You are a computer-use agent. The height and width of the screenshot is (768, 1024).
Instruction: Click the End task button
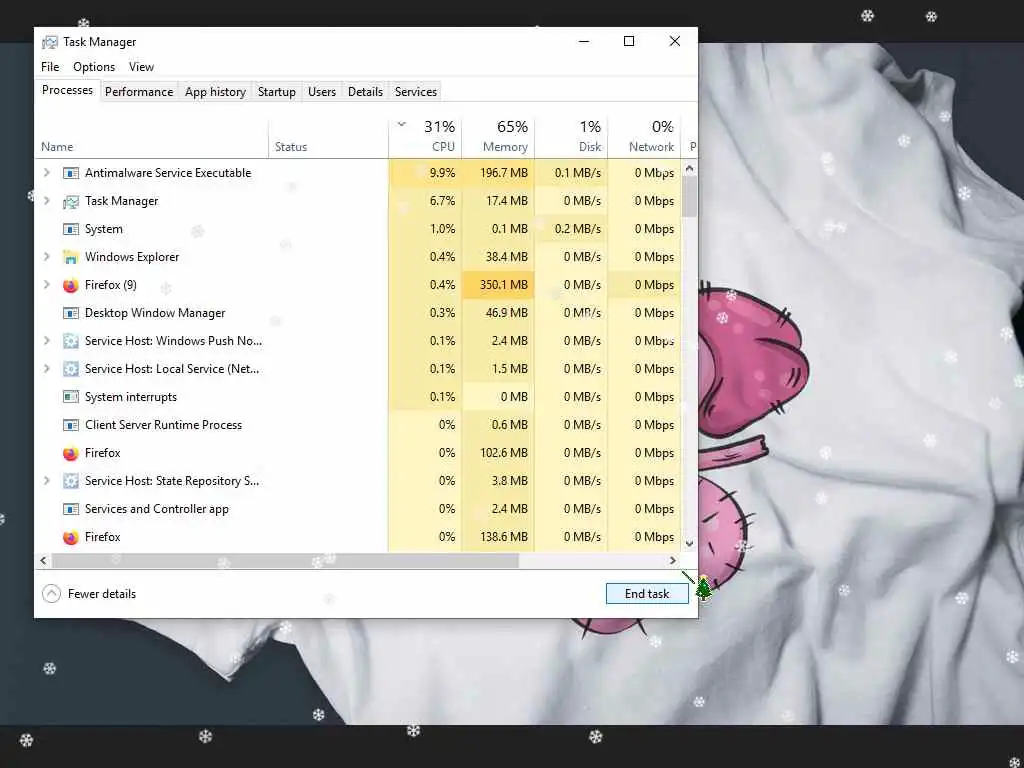[x=647, y=594]
